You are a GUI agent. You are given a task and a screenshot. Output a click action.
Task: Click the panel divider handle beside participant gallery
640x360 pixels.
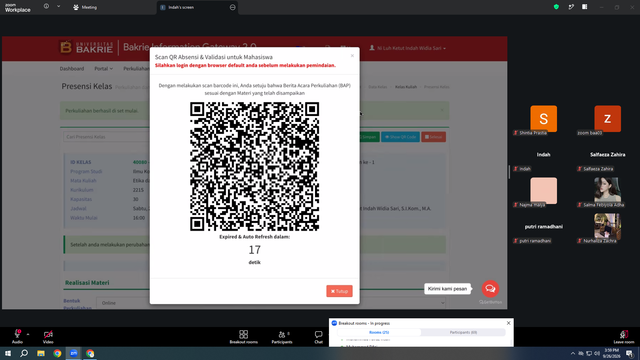509,171
